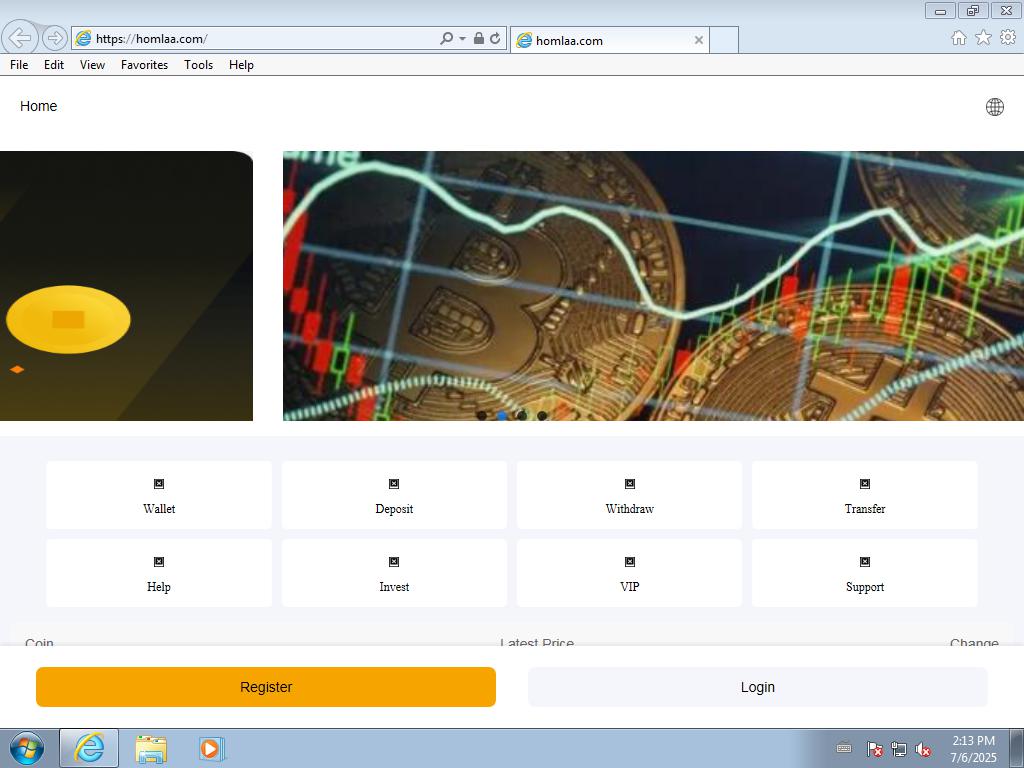Select the Withdraw tile
Screen dimensions: 1024x768
[629, 495]
